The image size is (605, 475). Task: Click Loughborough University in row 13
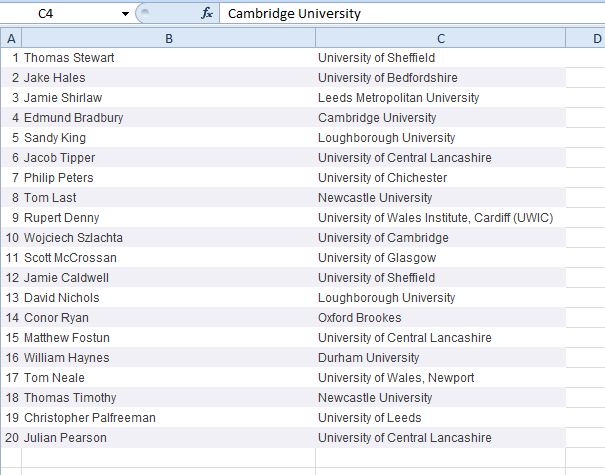[441, 298]
